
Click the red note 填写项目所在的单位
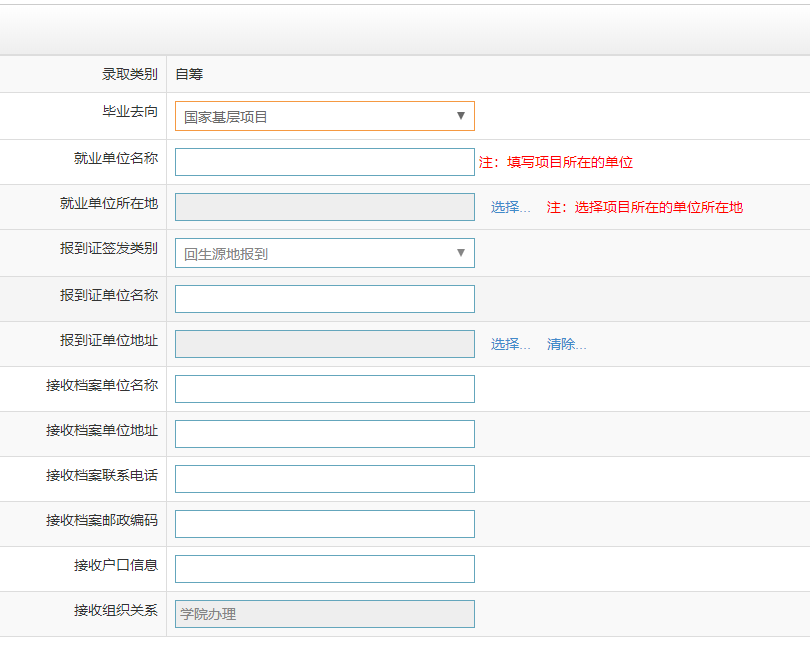570,162
